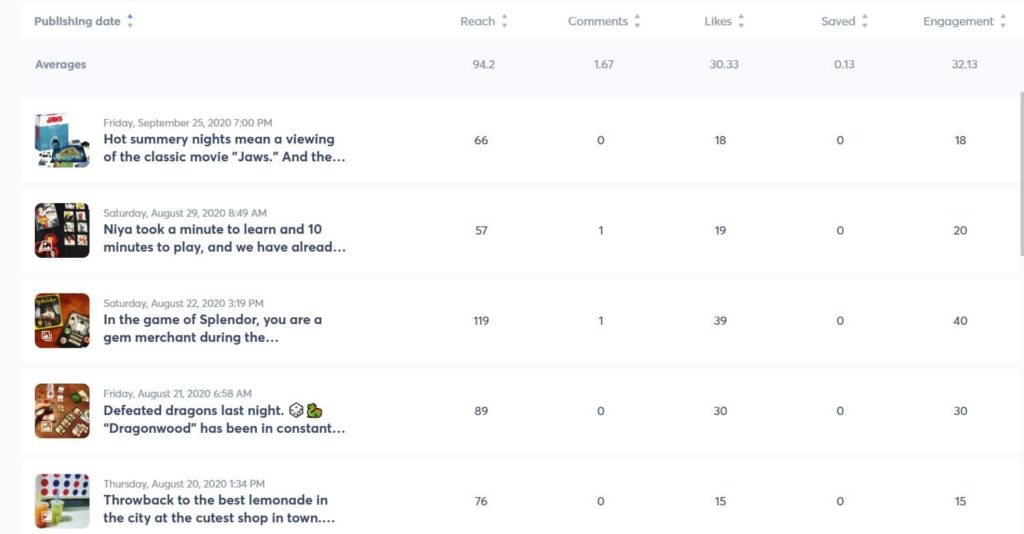This screenshot has height=534, width=1024.
Task: View the Dragonwood post thumbnail
Action: pyautogui.click(x=62, y=411)
